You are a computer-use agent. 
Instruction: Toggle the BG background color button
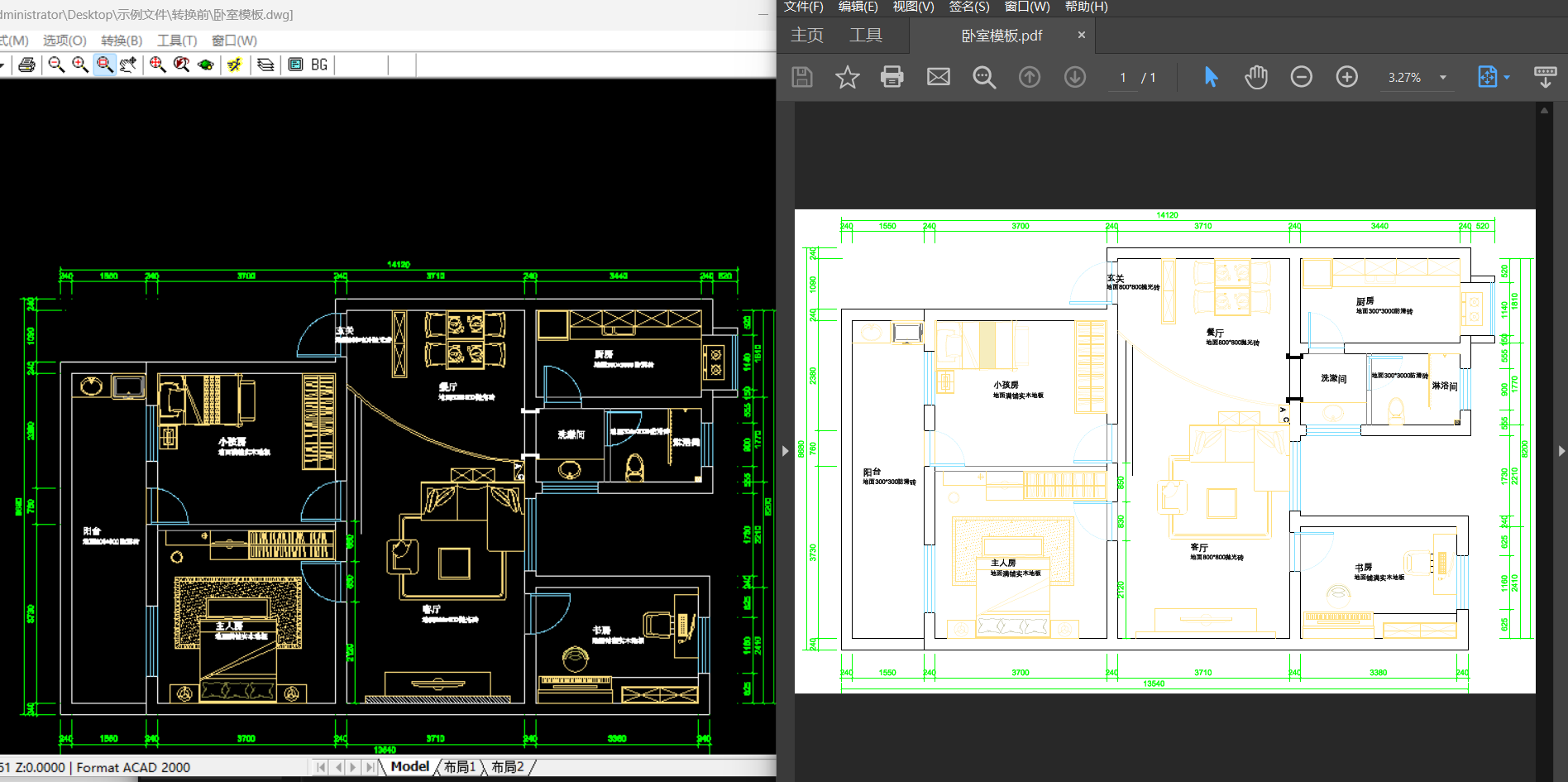click(x=319, y=65)
